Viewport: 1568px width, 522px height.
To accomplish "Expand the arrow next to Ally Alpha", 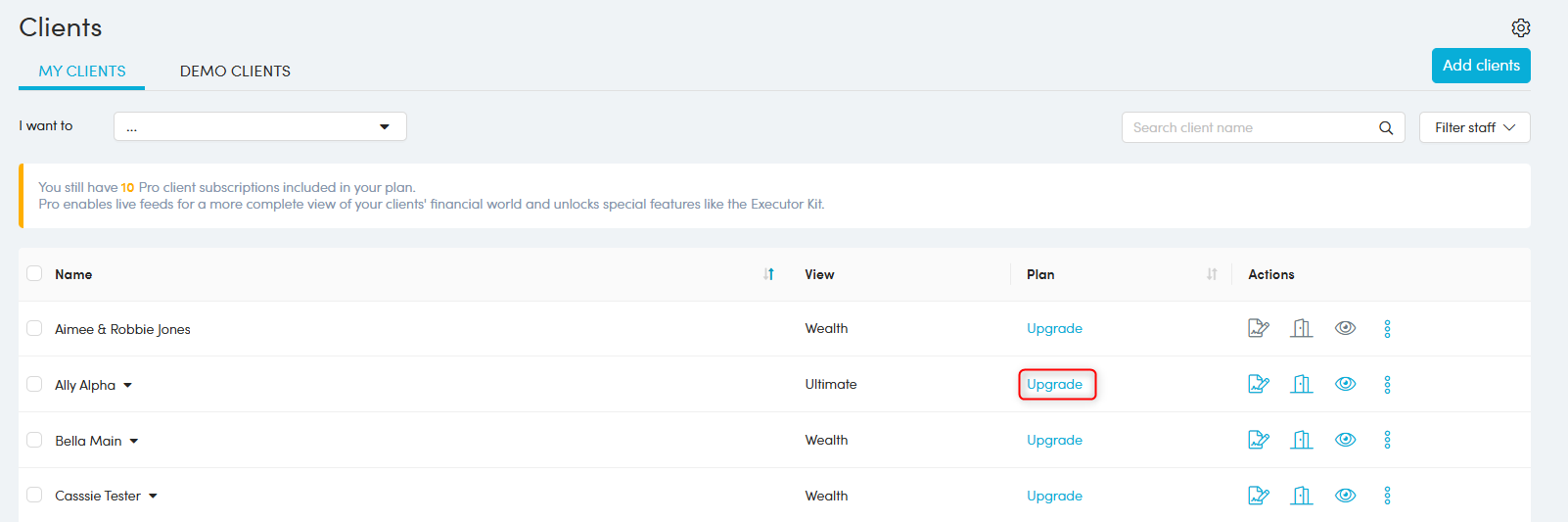I will click(128, 386).
